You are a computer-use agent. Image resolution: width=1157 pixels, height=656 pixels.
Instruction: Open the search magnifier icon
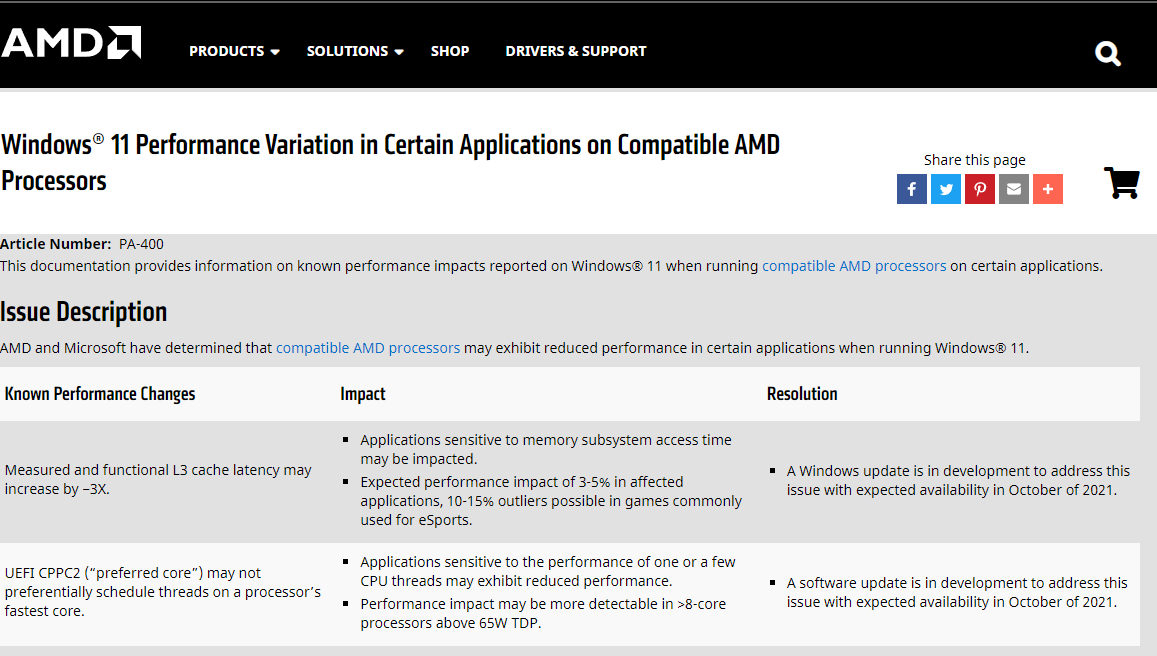1108,53
